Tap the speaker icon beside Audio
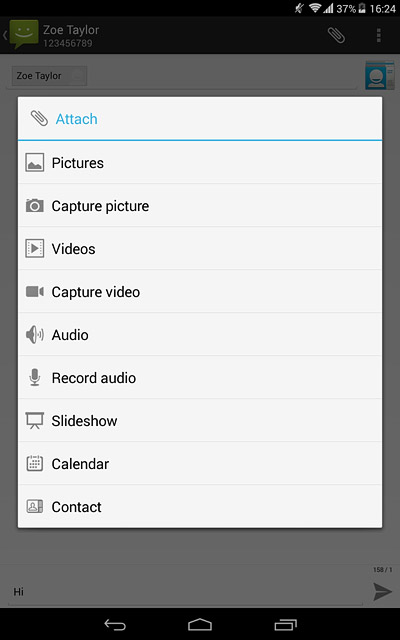 point(35,335)
